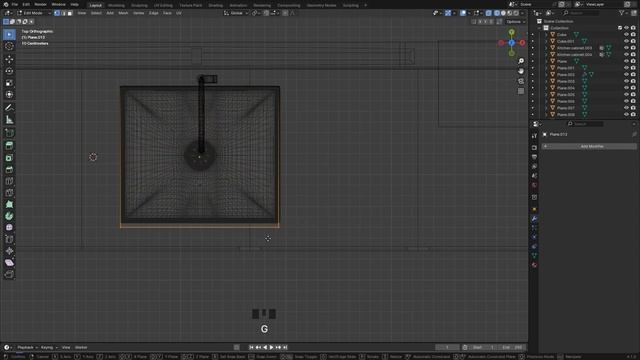Hide Plane.008 using its eye icon
This screenshot has width=640, height=360.
pos(626,115)
